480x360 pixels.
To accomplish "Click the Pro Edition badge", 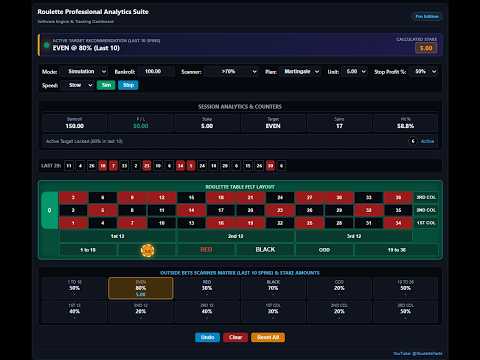I will tap(427, 16).
